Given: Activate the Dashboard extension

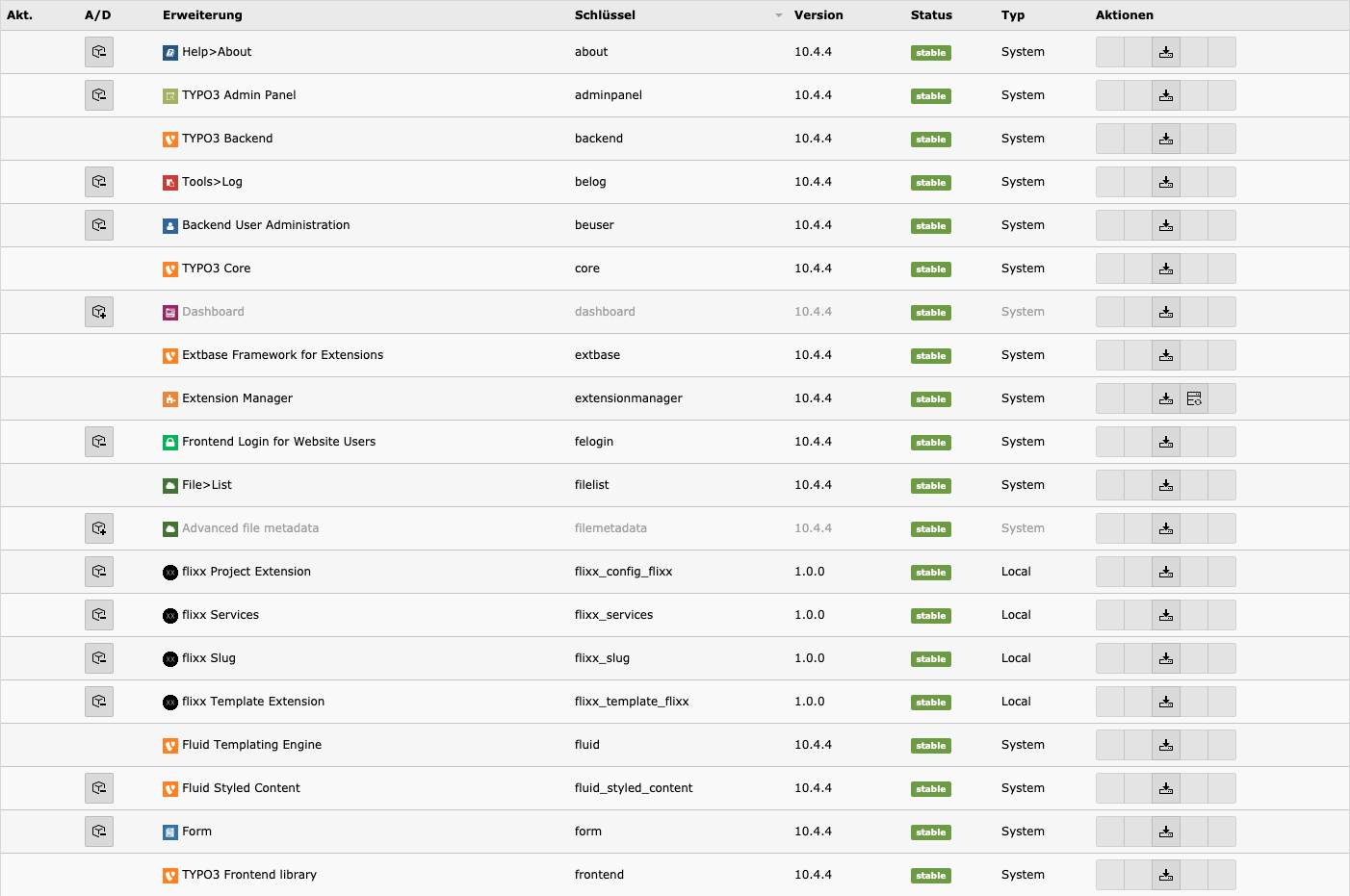Looking at the screenshot, I should pos(99,312).
